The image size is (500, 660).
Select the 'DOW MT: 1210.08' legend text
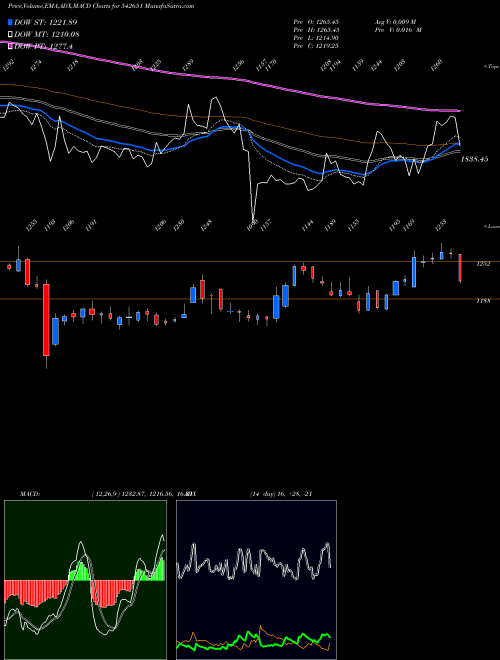click(47, 35)
